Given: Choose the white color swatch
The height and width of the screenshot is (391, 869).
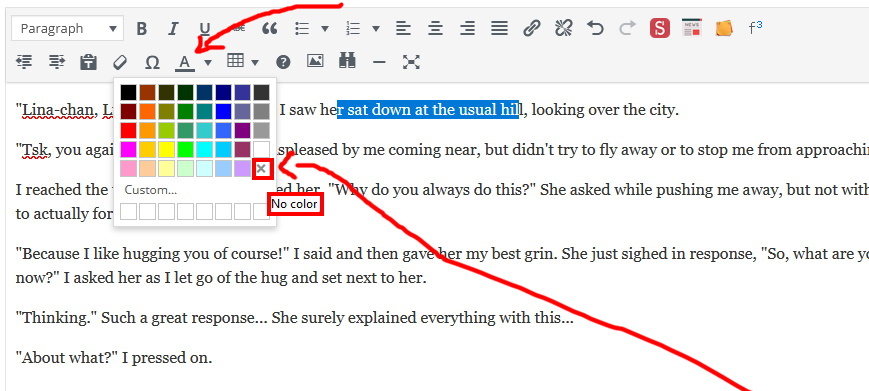Looking at the screenshot, I should point(262,149).
